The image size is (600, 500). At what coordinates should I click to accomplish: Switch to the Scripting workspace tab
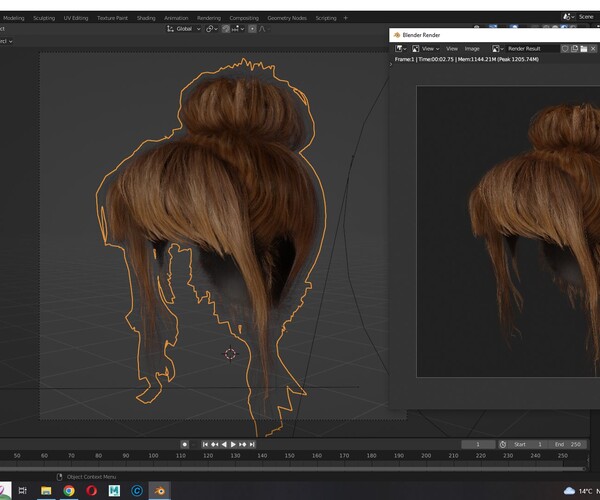coord(326,18)
